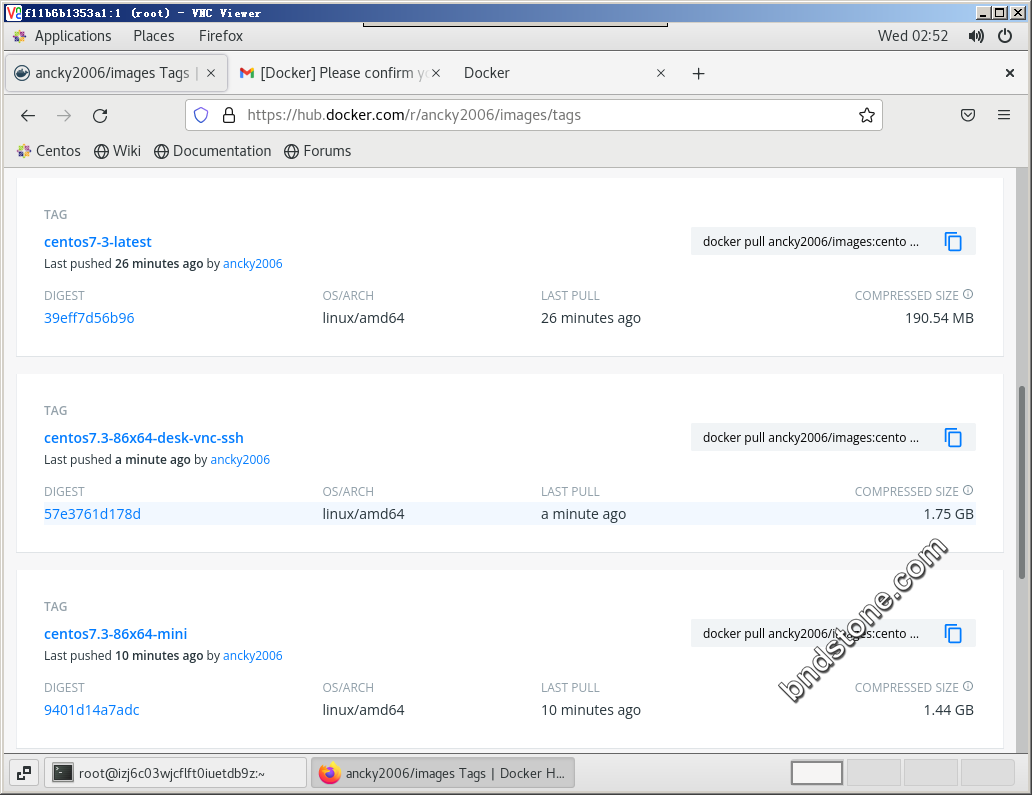Open ancky2006 profile under centos7-3-latest

click(253, 264)
